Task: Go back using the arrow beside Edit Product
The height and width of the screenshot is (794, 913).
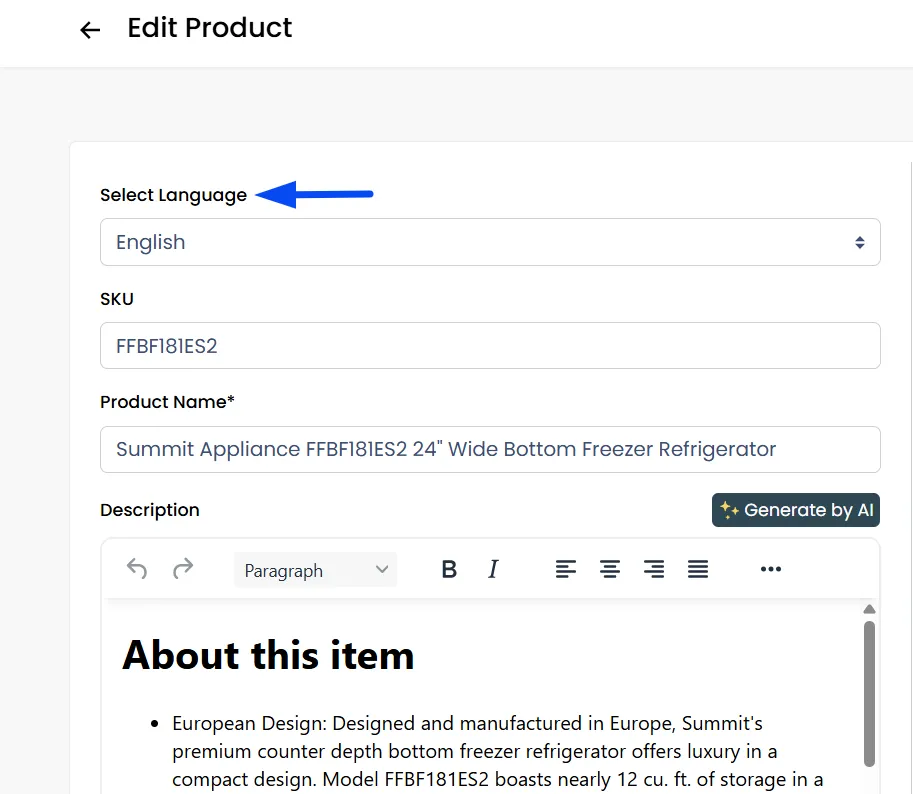Action: click(90, 30)
